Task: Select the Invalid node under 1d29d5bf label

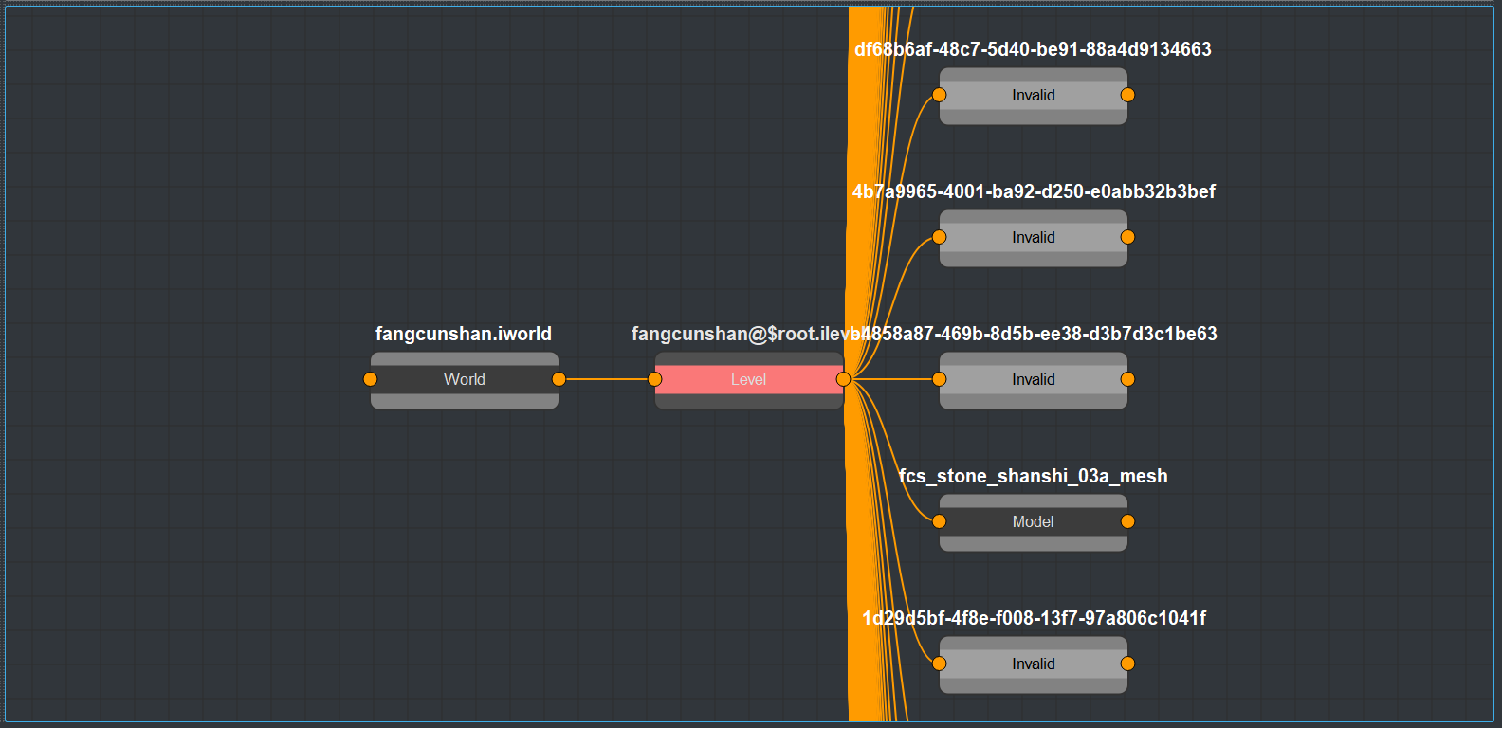Action: coord(1033,664)
